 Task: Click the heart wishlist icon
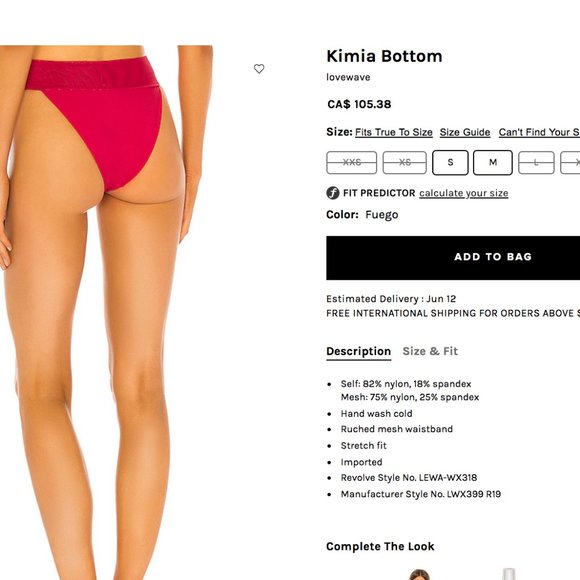pyautogui.click(x=259, y=68)
